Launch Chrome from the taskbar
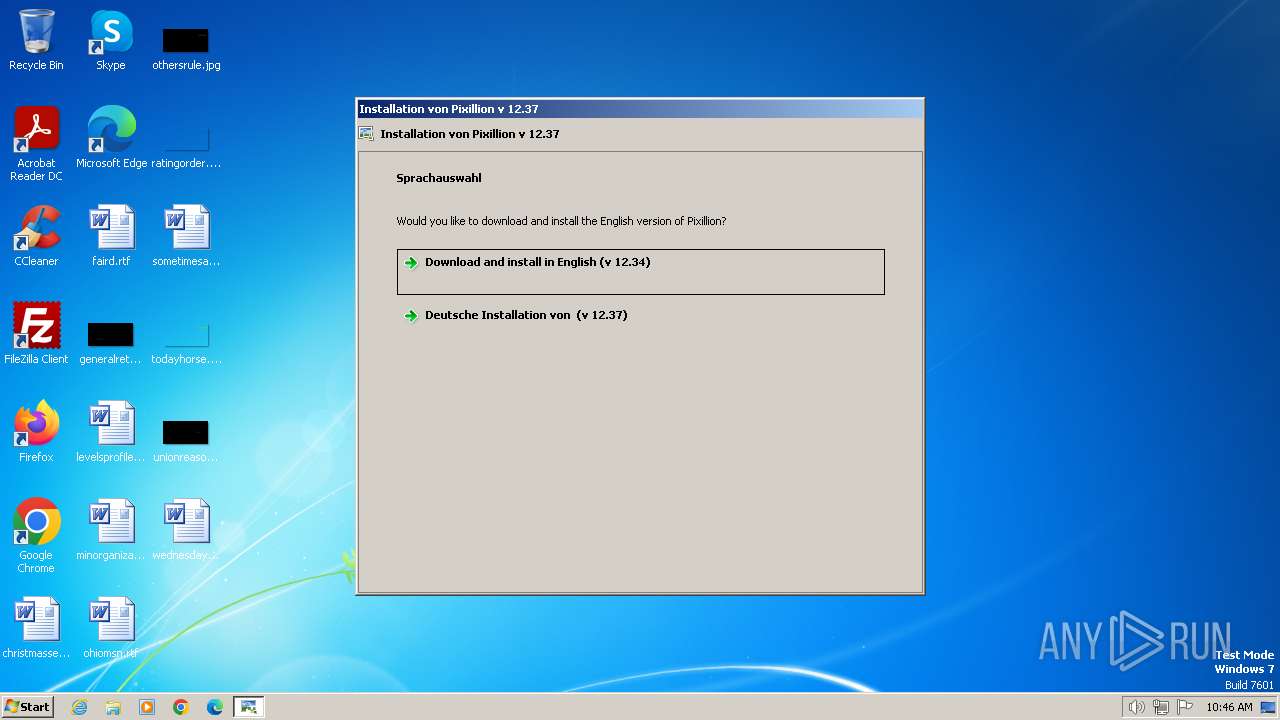This screenshot has height=720, width=1280. tap(181, 707)
